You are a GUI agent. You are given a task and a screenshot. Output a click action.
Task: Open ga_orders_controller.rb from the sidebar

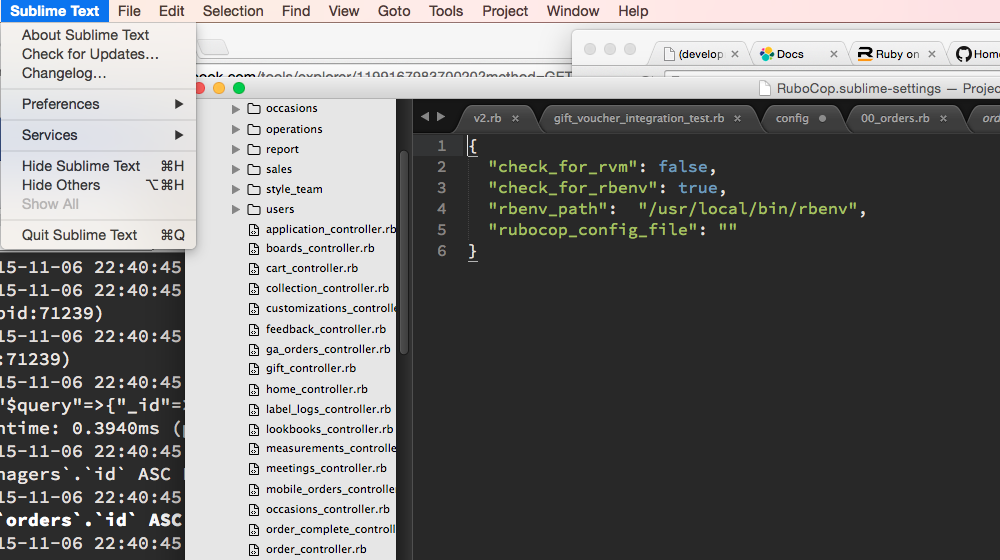click(328, 349)
